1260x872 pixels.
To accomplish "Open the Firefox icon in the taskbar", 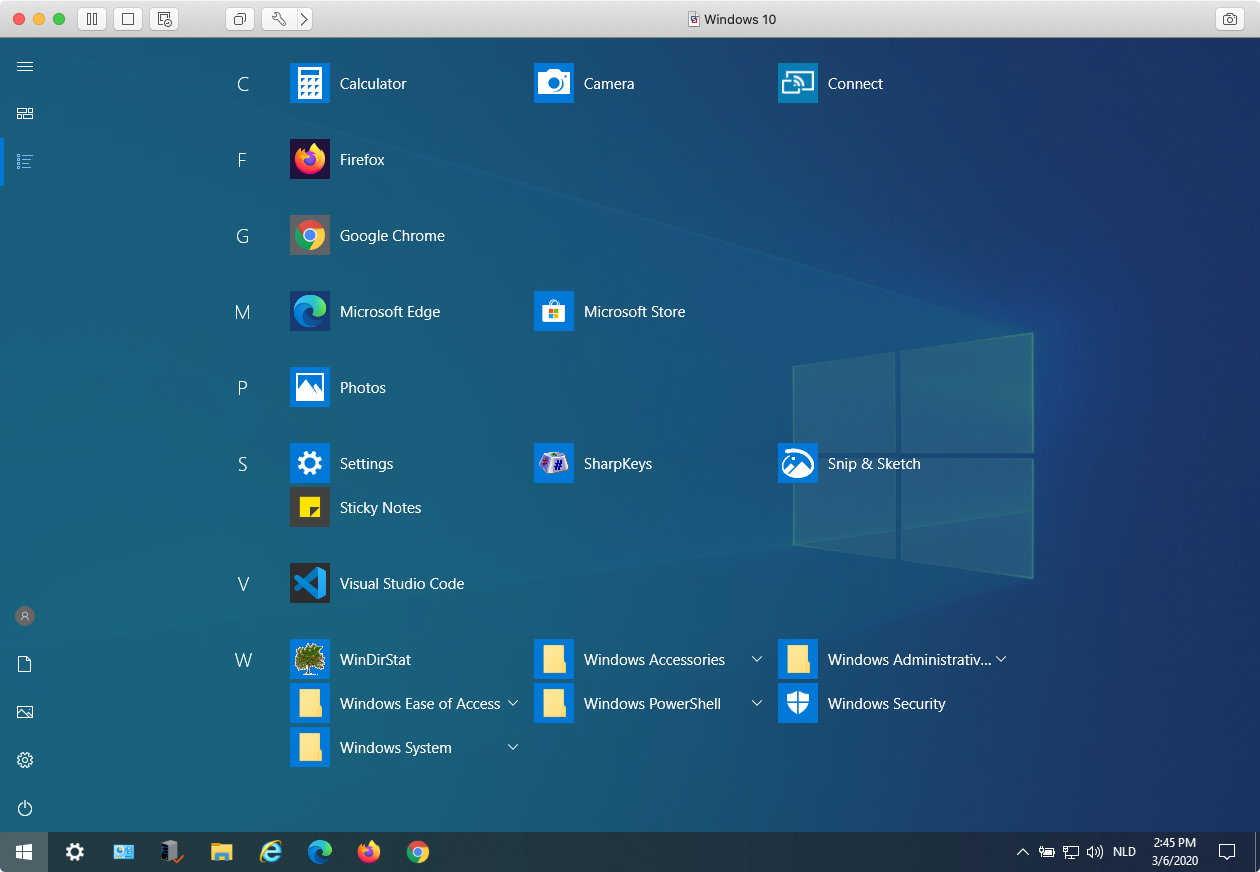I will tap(369, 852).
